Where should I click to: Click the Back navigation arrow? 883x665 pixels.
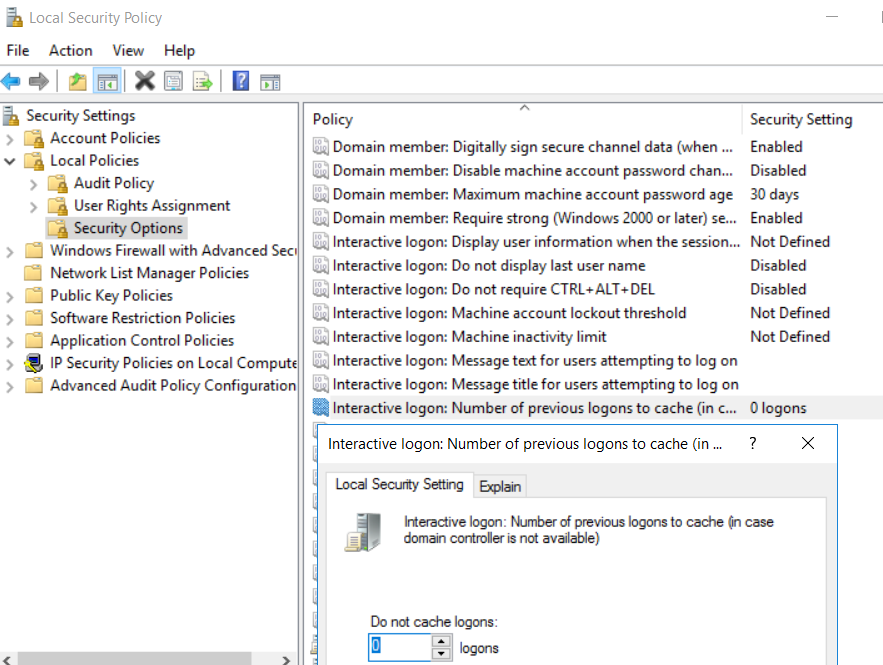coord(12,80)
